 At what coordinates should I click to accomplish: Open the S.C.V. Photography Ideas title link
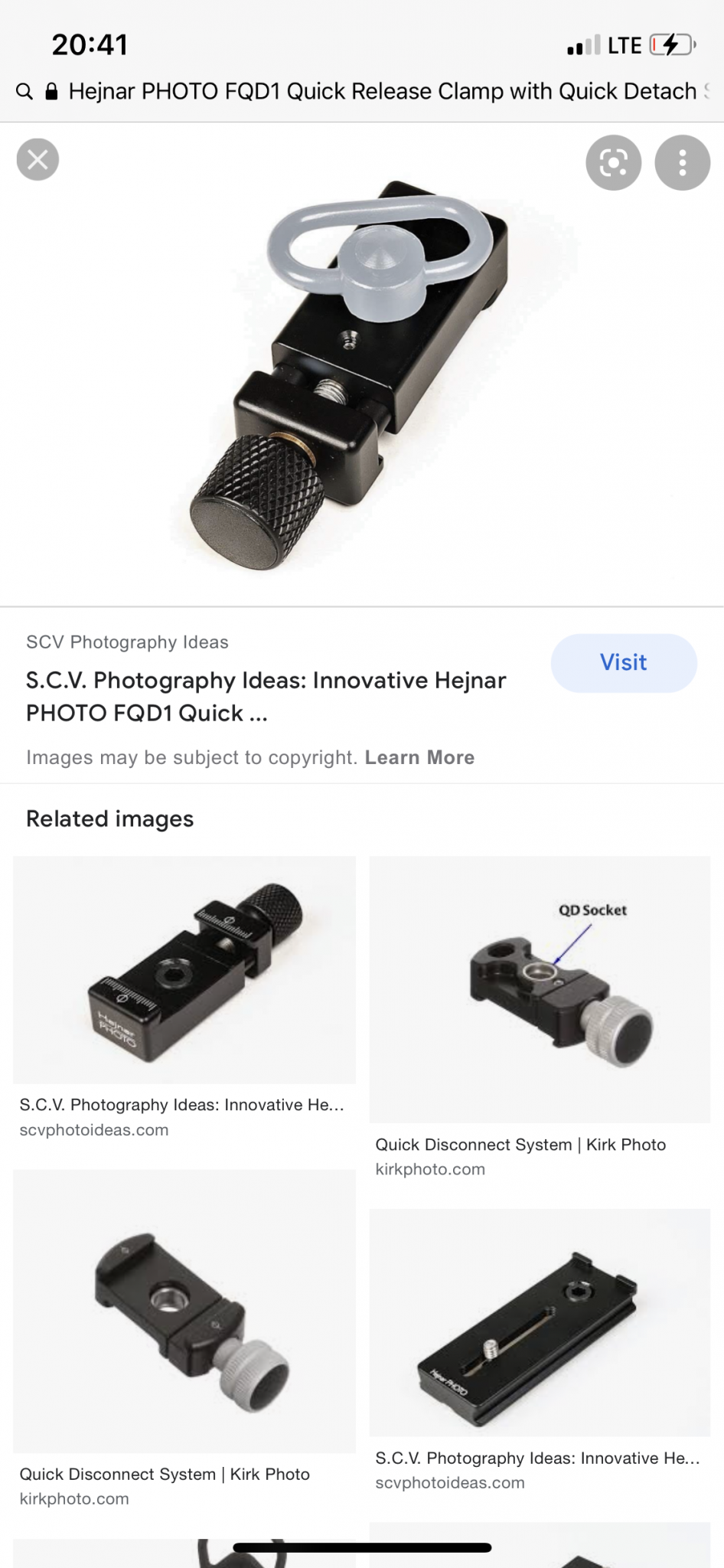tap(266, 697)
